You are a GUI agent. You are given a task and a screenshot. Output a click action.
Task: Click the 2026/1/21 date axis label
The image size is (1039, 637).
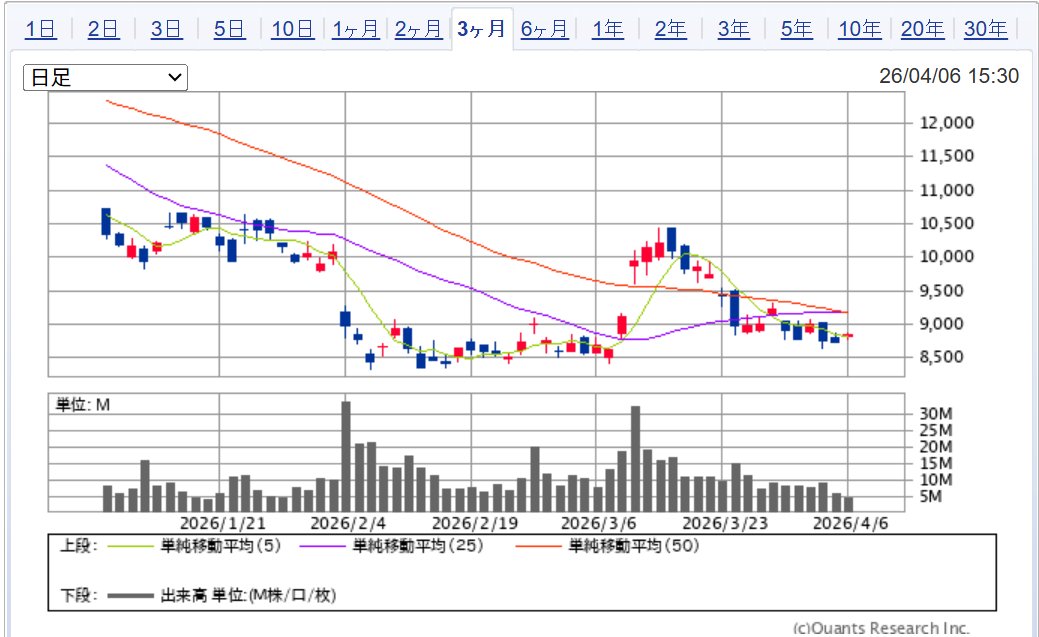click(x=223, y=523)
